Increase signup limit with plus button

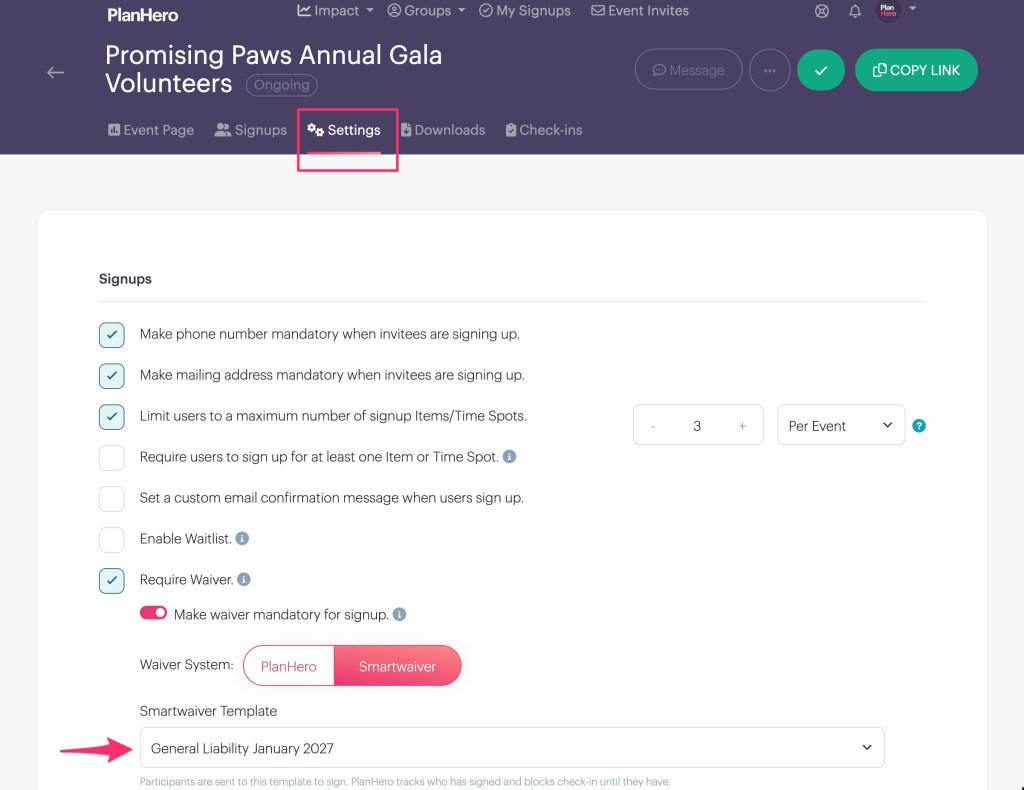(743, 426)
